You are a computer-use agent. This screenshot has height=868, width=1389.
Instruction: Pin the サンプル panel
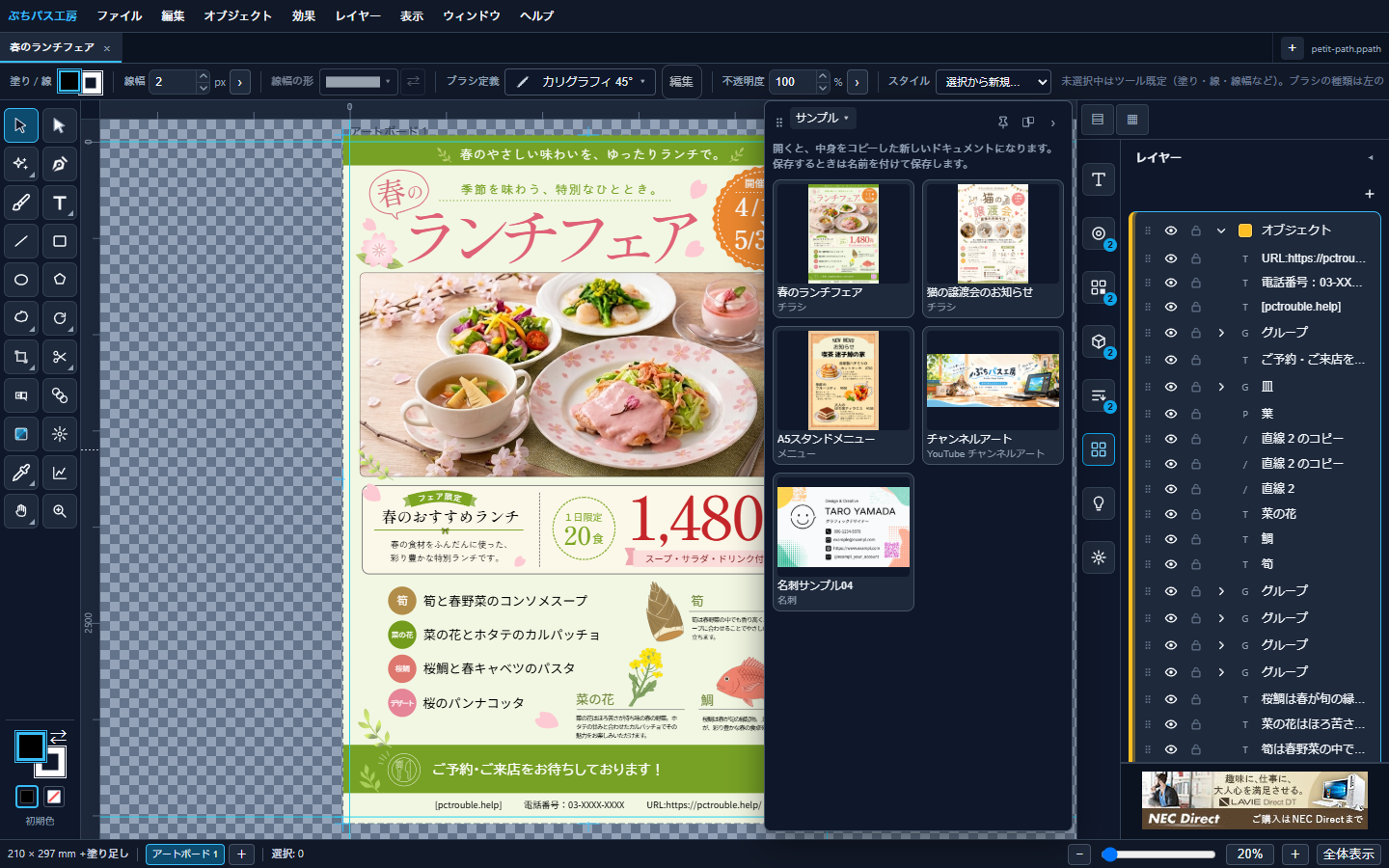(x=1003, y=122)
